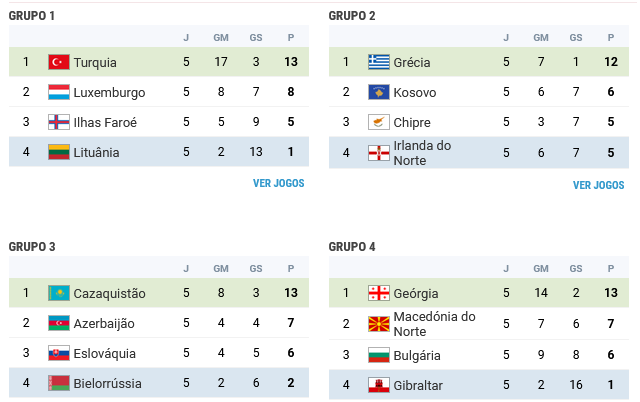
Task: Click the Turquia flag icon
Action: pyautogui.click(x=59, y=62)
